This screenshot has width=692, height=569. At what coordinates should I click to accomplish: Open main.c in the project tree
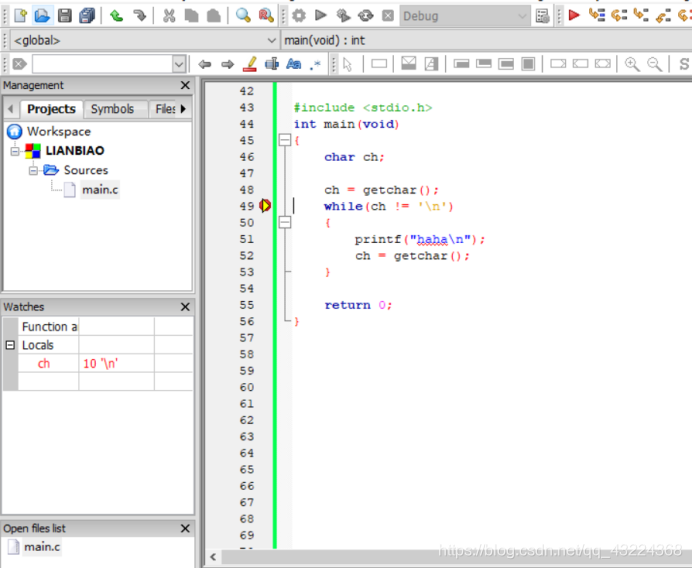tap(100, 190)
